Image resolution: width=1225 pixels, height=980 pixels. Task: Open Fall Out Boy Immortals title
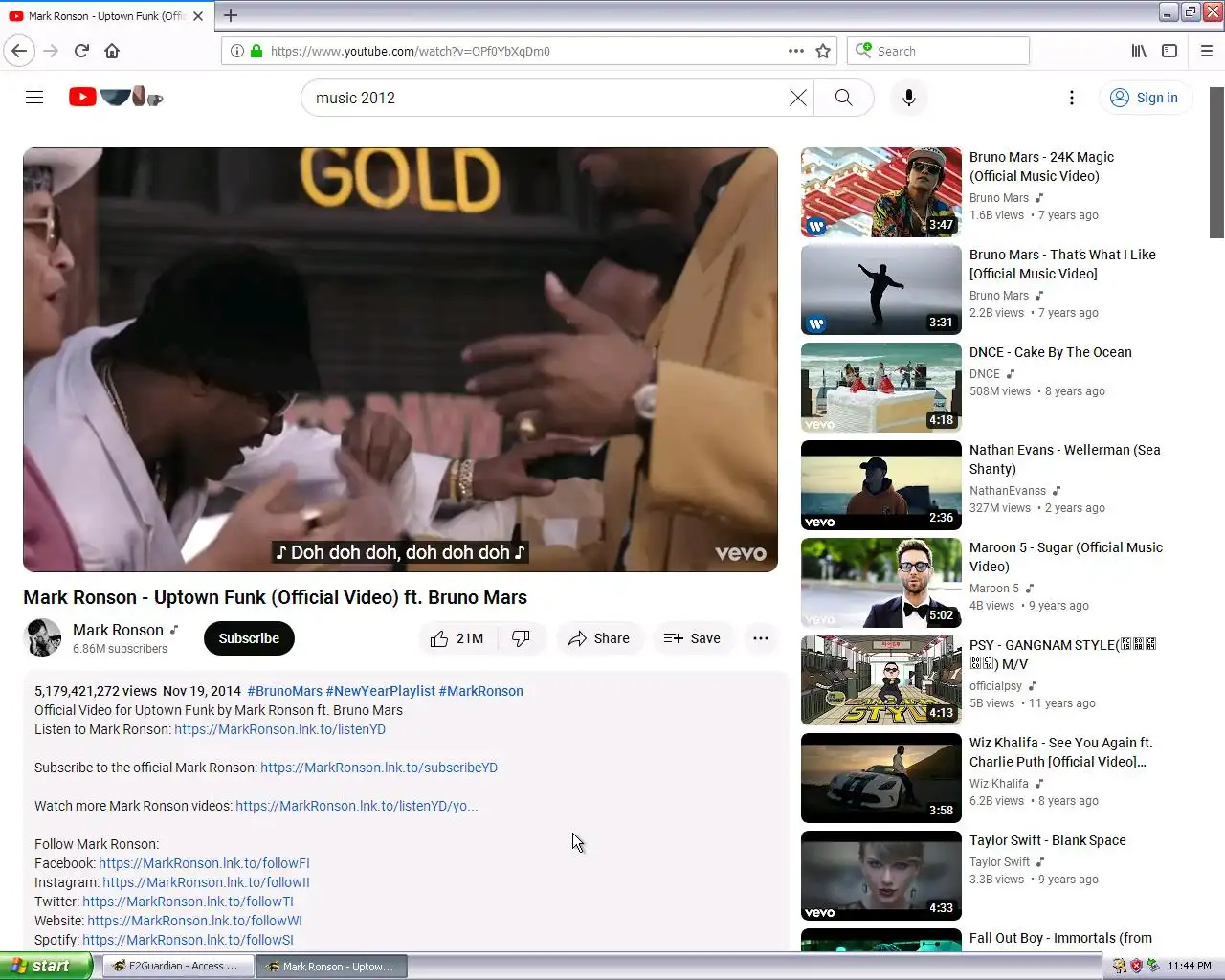pyautogui.click(x=1060, y=938)
